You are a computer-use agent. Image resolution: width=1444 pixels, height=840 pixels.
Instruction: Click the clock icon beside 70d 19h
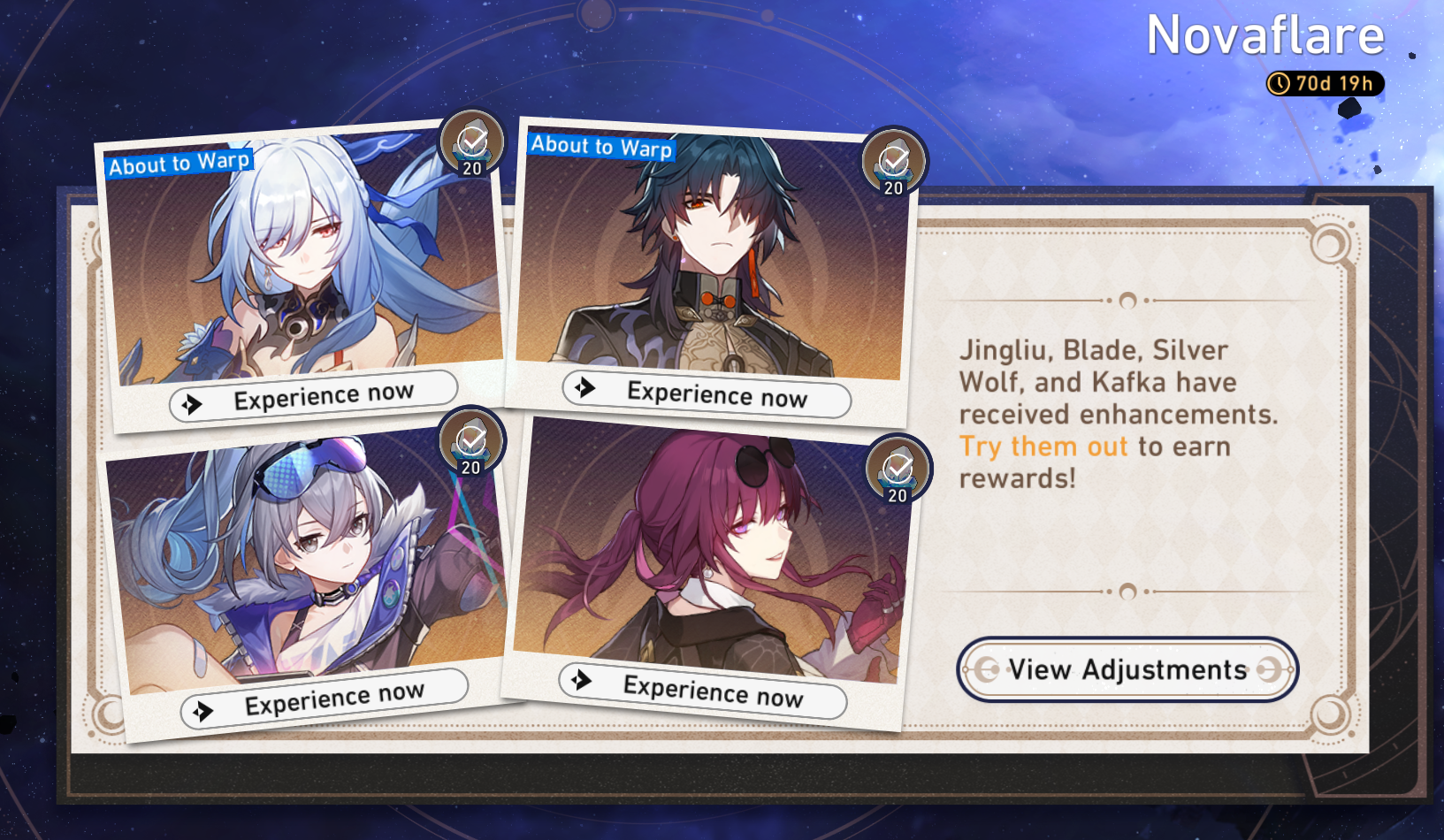click(1279, 83)
